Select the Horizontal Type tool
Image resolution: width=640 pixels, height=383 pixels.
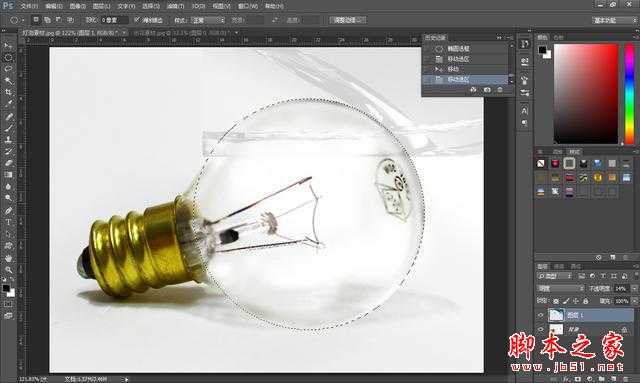pyautogui.click(x=8, y=223)
